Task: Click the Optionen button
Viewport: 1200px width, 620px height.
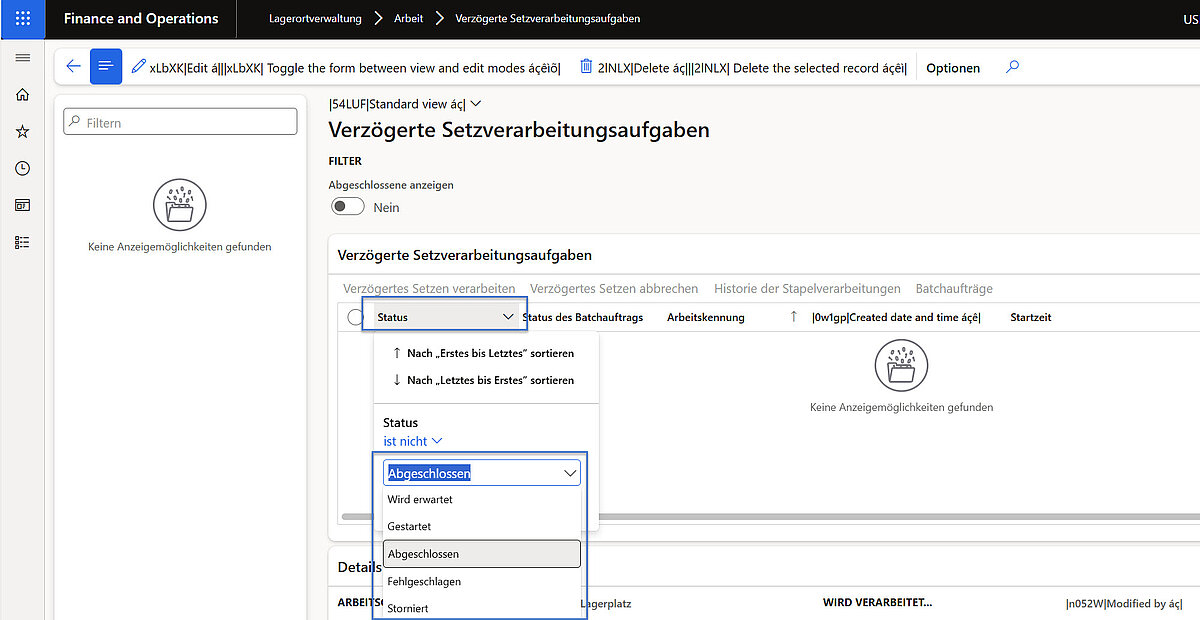Action: click(952, 68)
